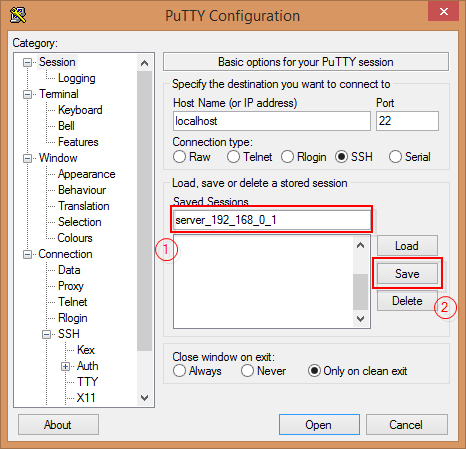
Task: Open the SSH category in tree
Action: [69, 334]
